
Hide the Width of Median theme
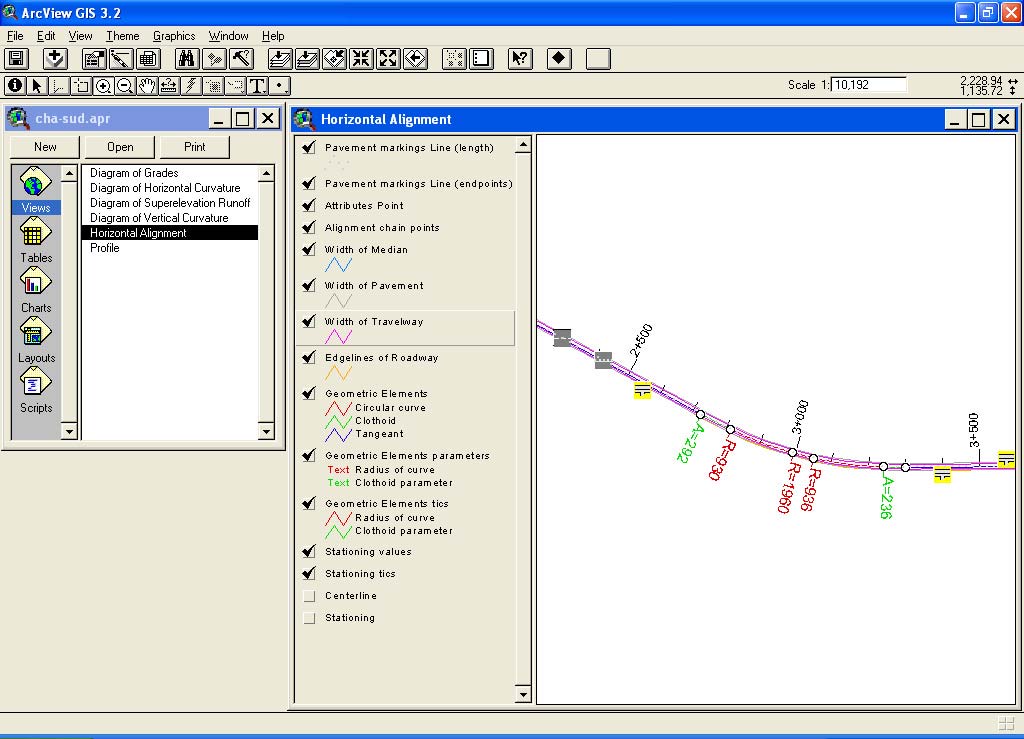point(310,249)
